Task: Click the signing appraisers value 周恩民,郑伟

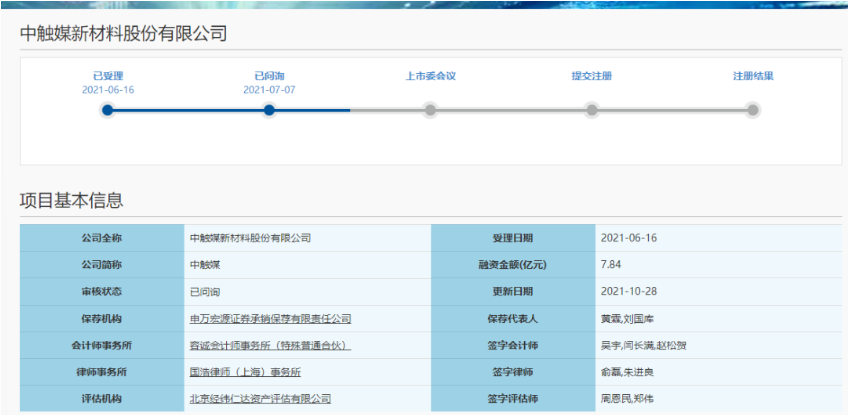Action: [627, 399]
